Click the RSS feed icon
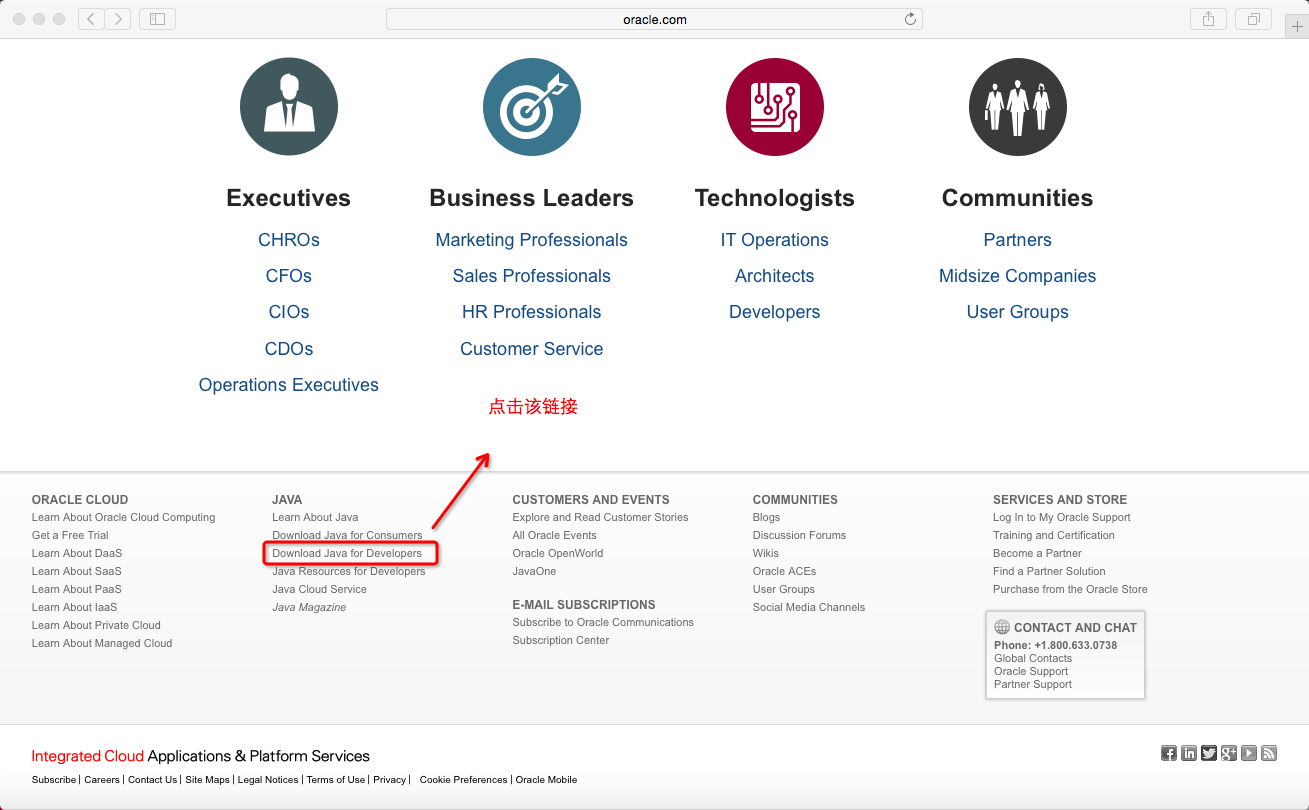Image resolution: width=1309 pixels, height=810 pixels. point(1269,753)
